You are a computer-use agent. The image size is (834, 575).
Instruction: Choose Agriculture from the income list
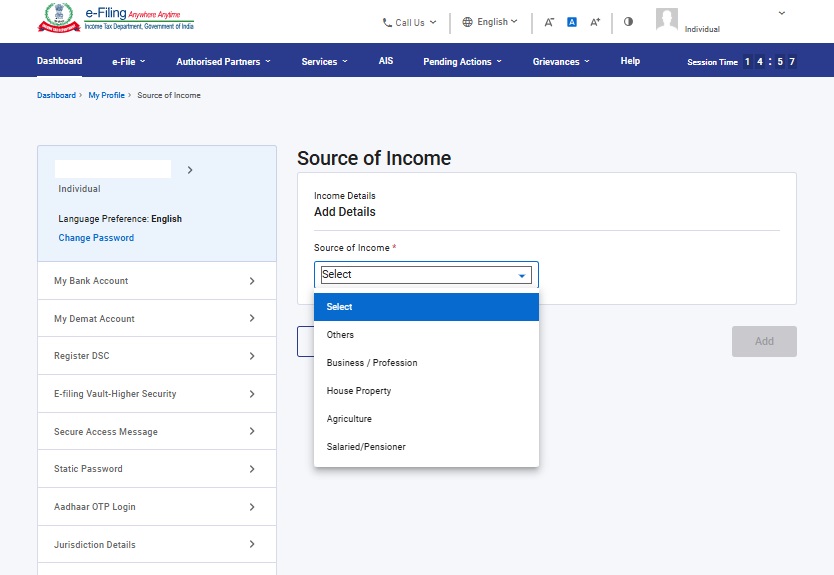(426, 419)
